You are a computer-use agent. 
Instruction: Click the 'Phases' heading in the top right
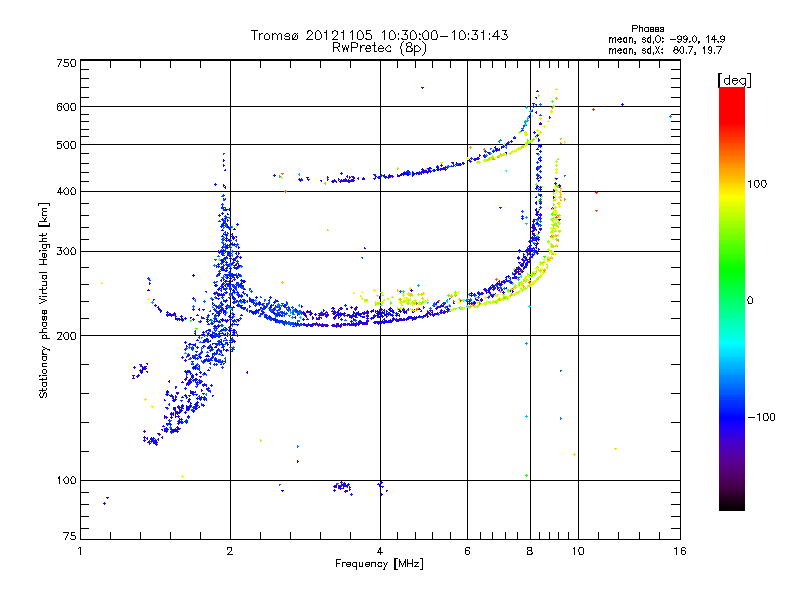tap(647, 29)
